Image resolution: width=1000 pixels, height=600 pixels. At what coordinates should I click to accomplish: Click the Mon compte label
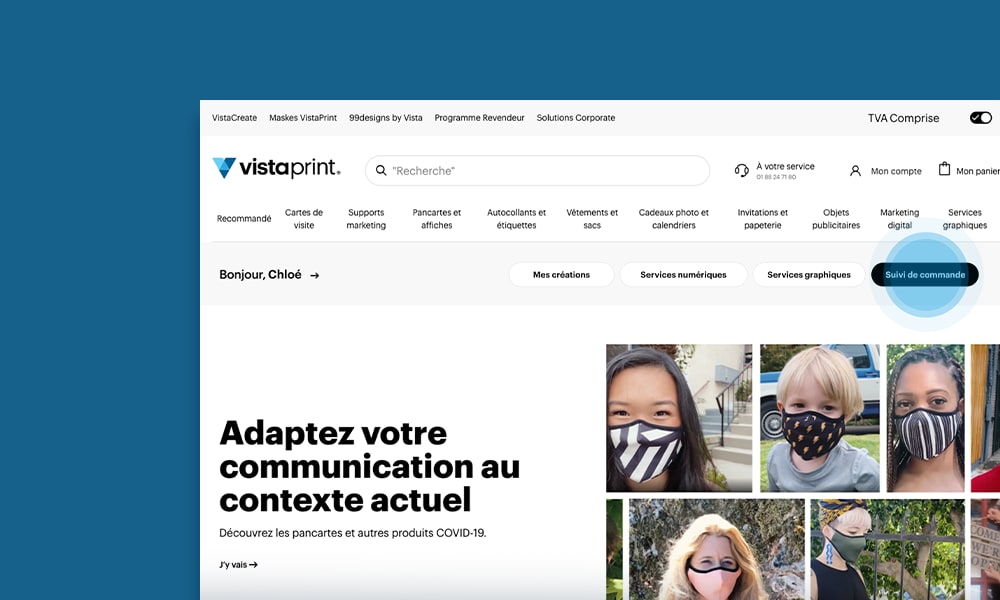(896, 172)
